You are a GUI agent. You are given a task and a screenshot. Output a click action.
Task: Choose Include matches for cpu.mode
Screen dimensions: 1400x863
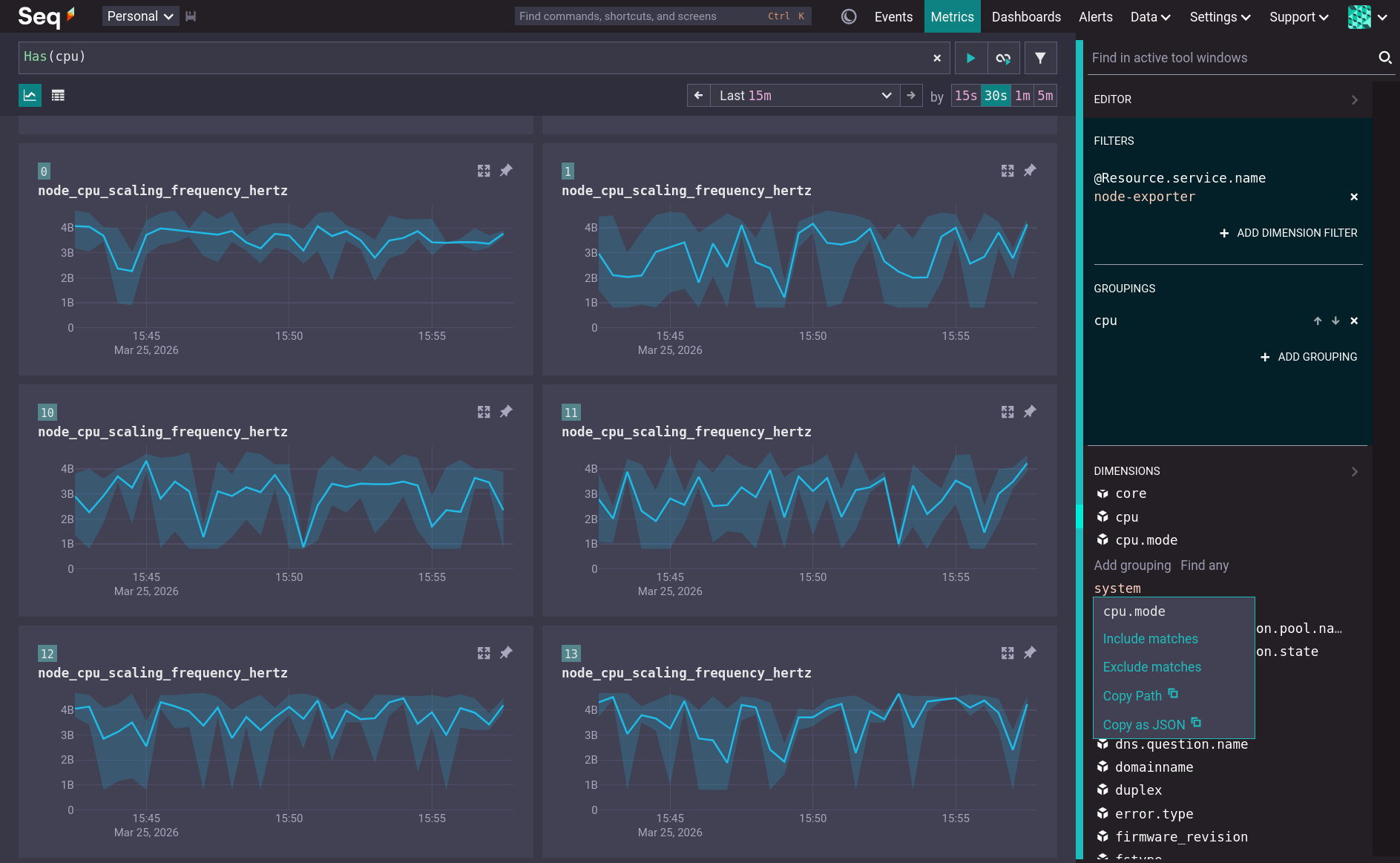click(x=1150, y=638)
